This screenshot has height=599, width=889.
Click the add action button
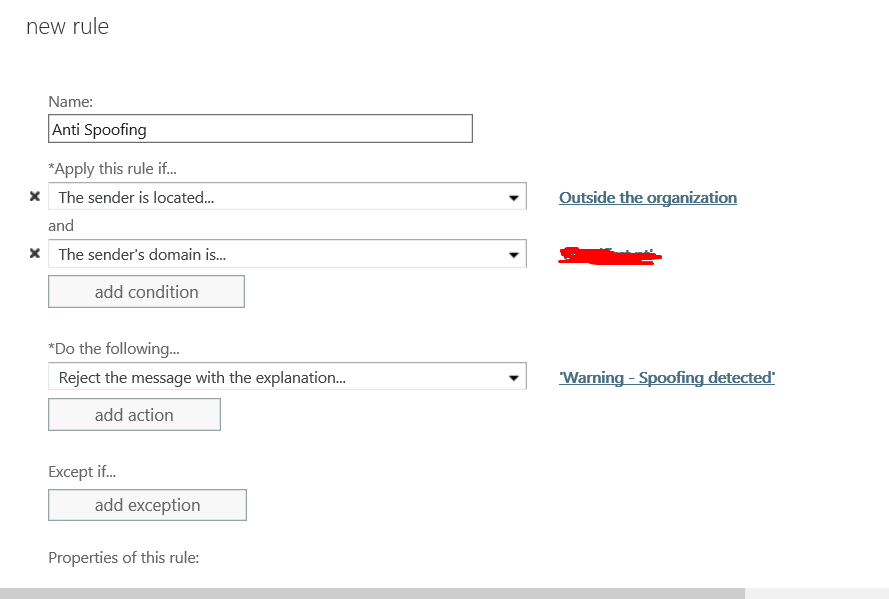(x=134, y=413)
